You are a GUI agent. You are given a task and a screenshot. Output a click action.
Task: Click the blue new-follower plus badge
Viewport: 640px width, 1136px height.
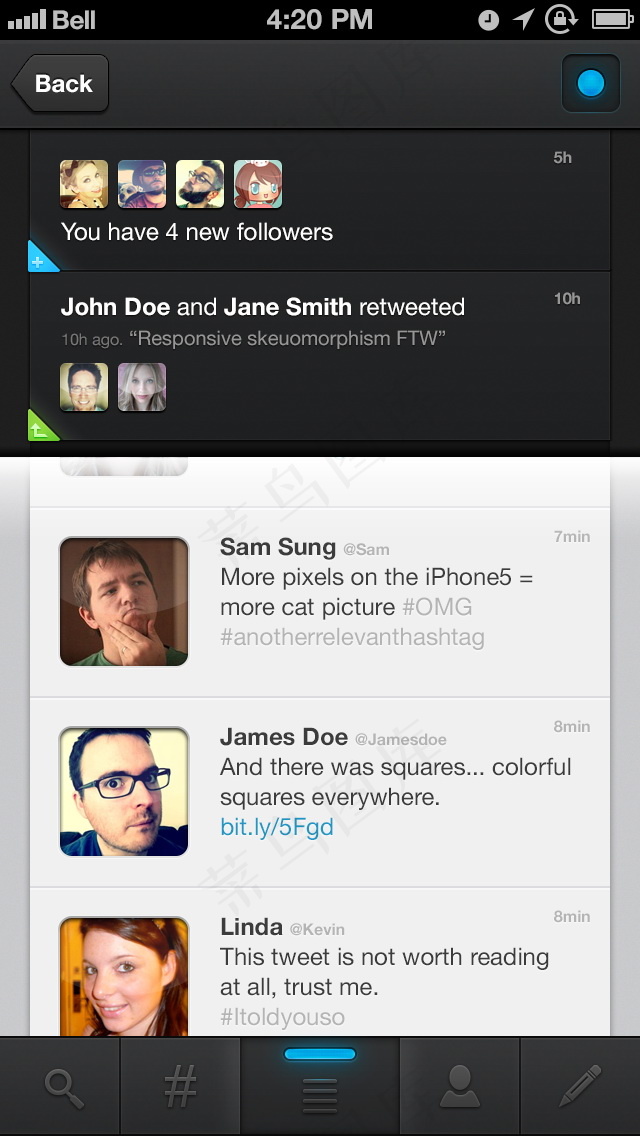(41, 258)
